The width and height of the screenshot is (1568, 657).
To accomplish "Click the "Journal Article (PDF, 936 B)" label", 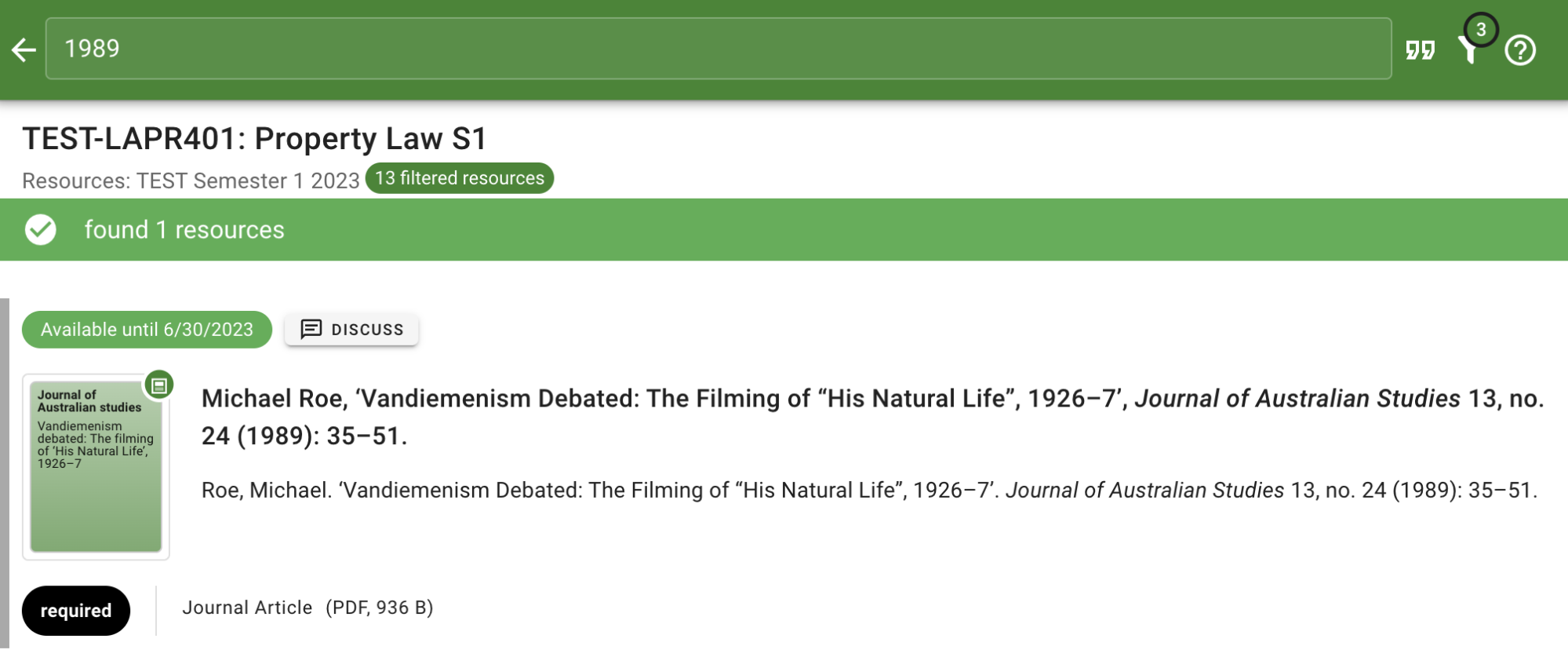I will click(x=307, y=608).
